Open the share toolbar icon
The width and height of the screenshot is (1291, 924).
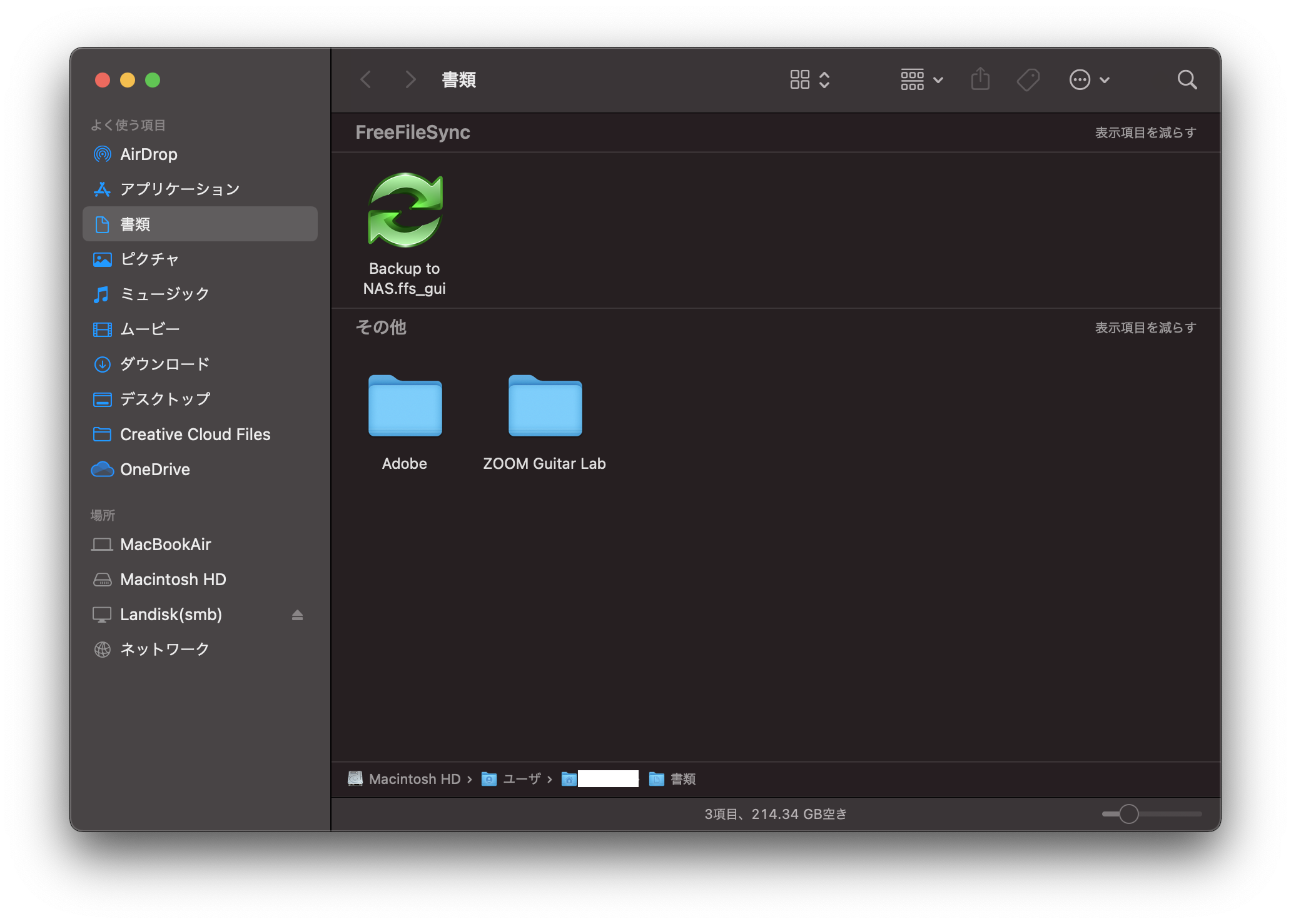pyautogui.click(x=980, y=79)
